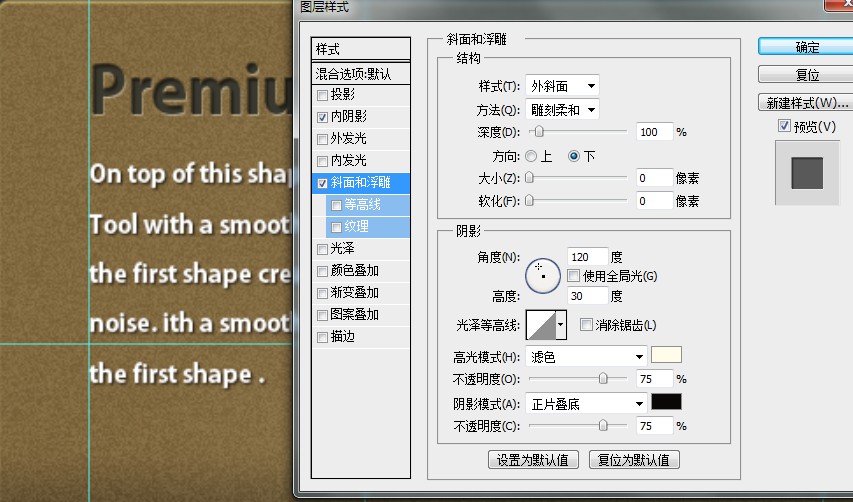Click the 确定 OK button
The height and width of the screenshot is (502, 853).
tap(807, 47)
